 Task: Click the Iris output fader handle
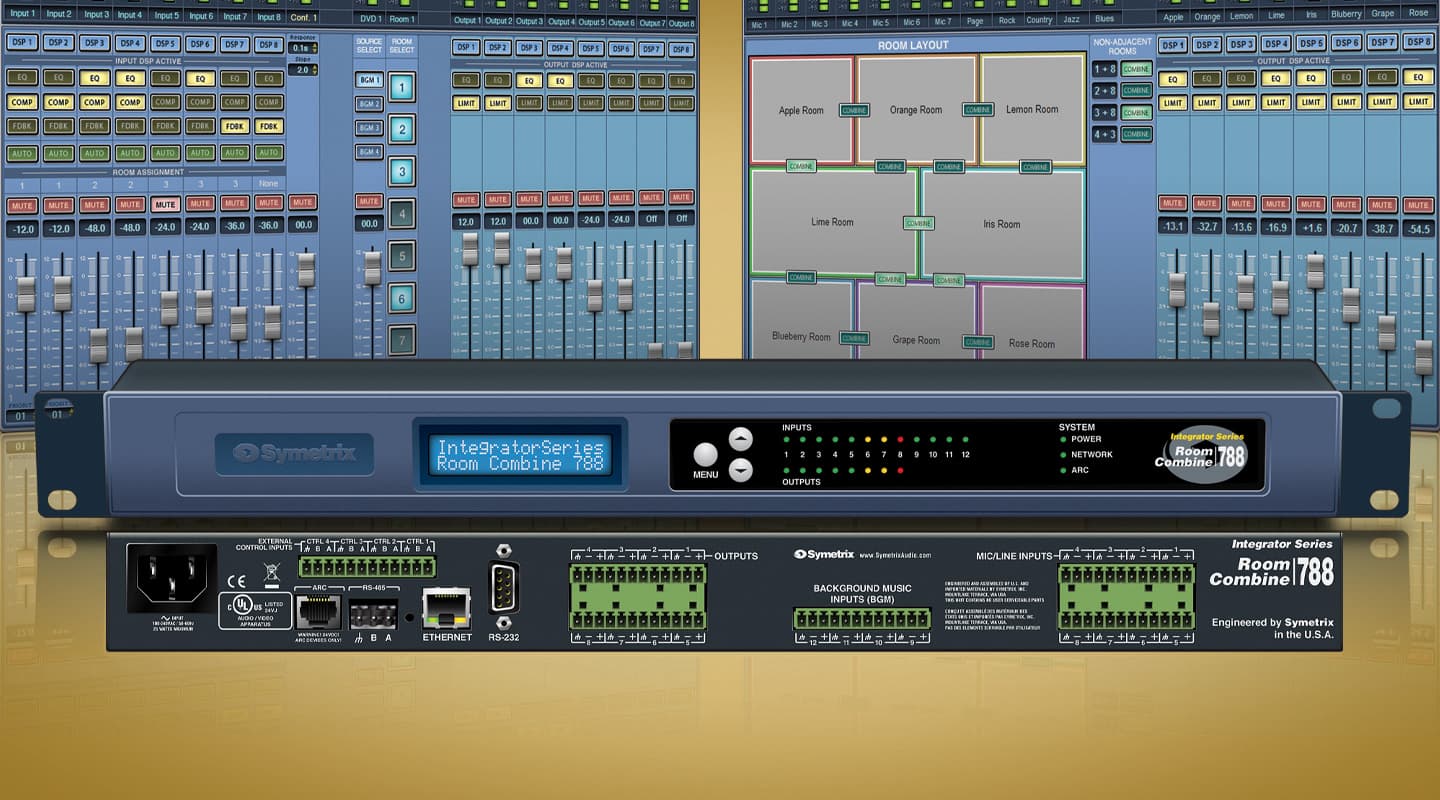point(1315,271)
